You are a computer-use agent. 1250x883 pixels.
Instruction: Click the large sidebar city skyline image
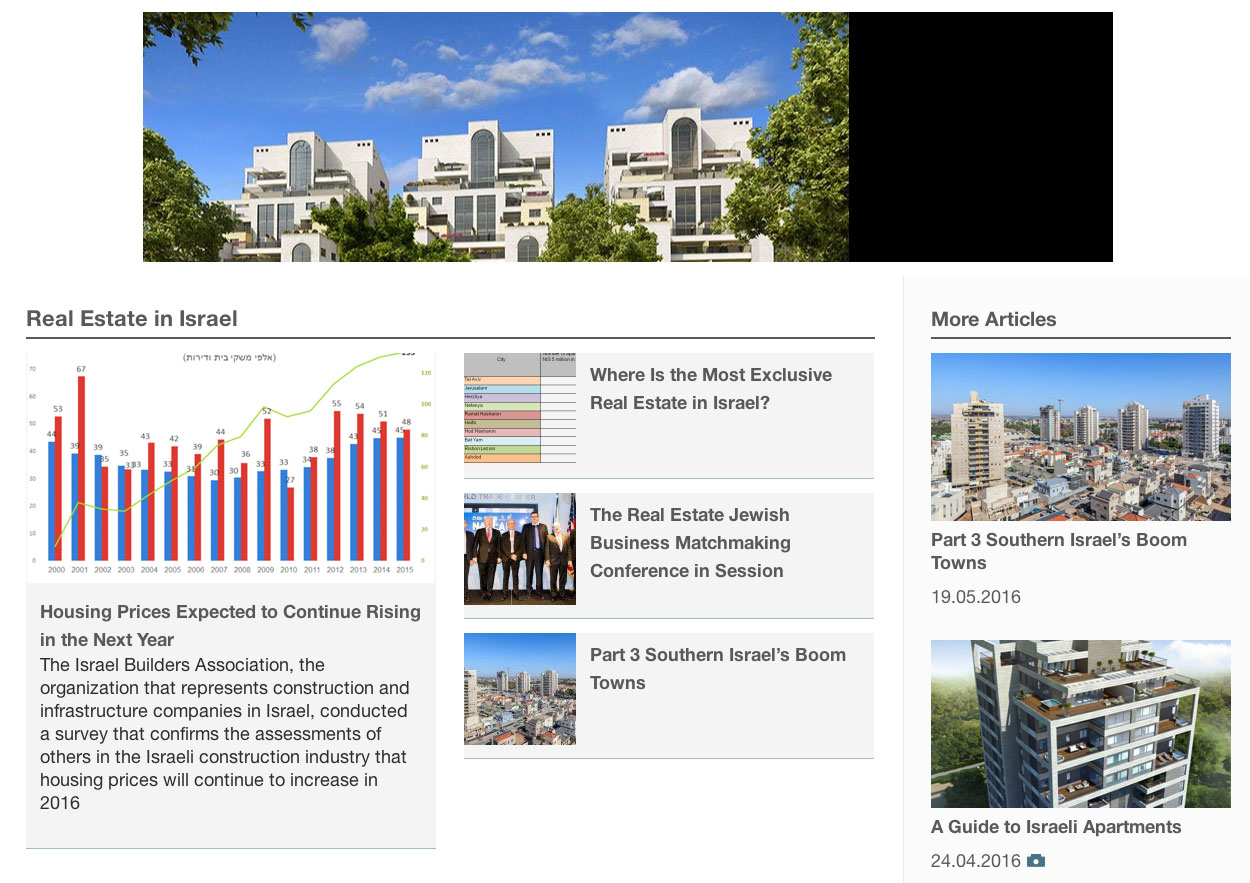(1080, 436)
